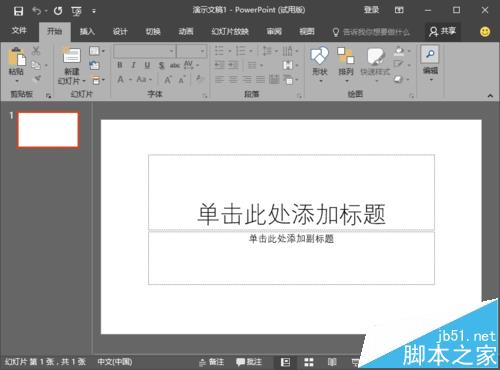Click the Arrange (排列) icon
The height and width of the screenshot is (370, 500).
tap(345, 56)
